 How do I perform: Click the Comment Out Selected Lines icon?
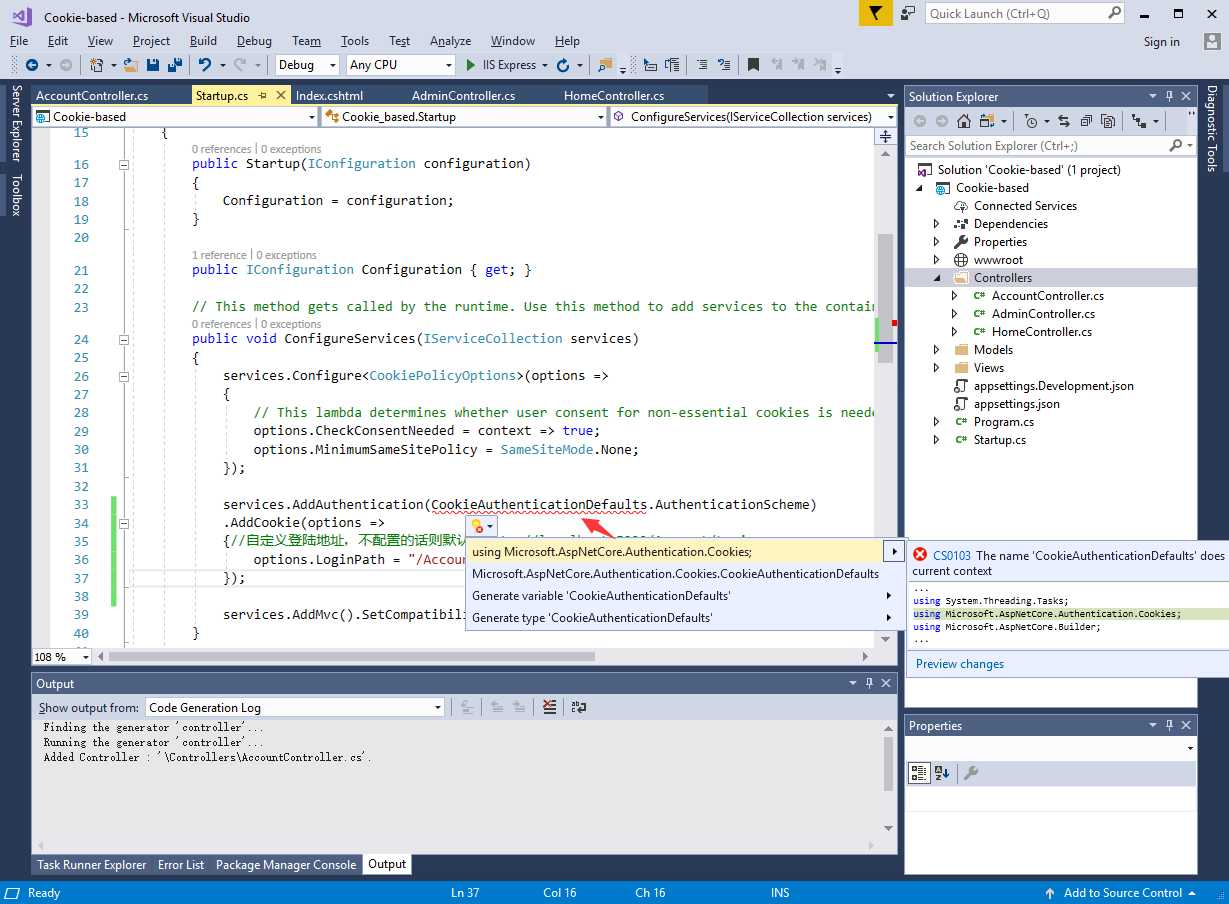(701, 65)
